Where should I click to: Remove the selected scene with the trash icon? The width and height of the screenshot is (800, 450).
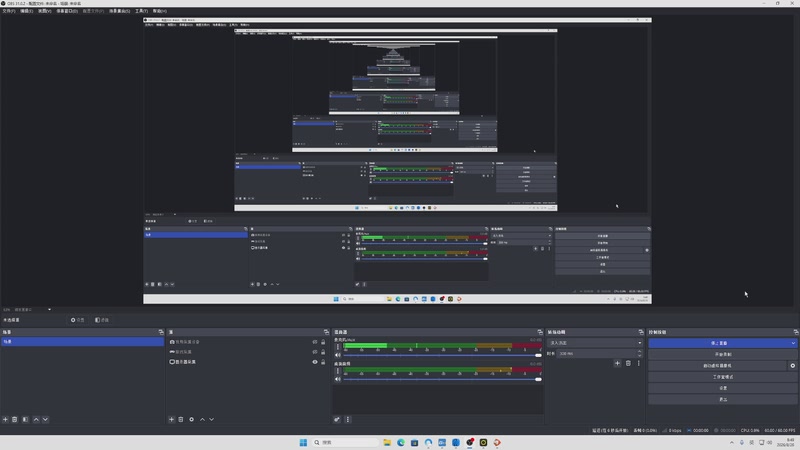point(15,419)
